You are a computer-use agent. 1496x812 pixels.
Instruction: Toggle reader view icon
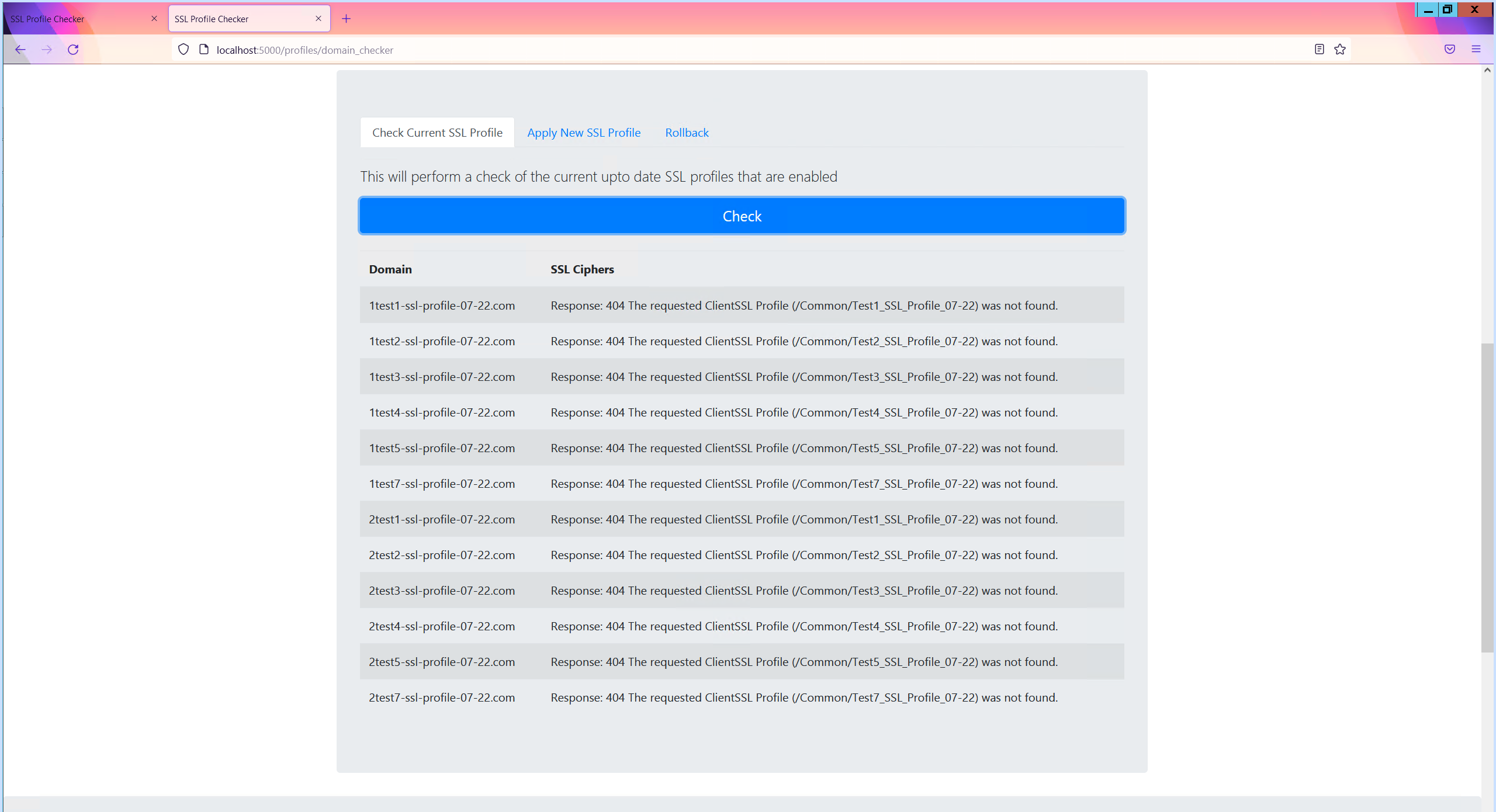pos(1319,50)
